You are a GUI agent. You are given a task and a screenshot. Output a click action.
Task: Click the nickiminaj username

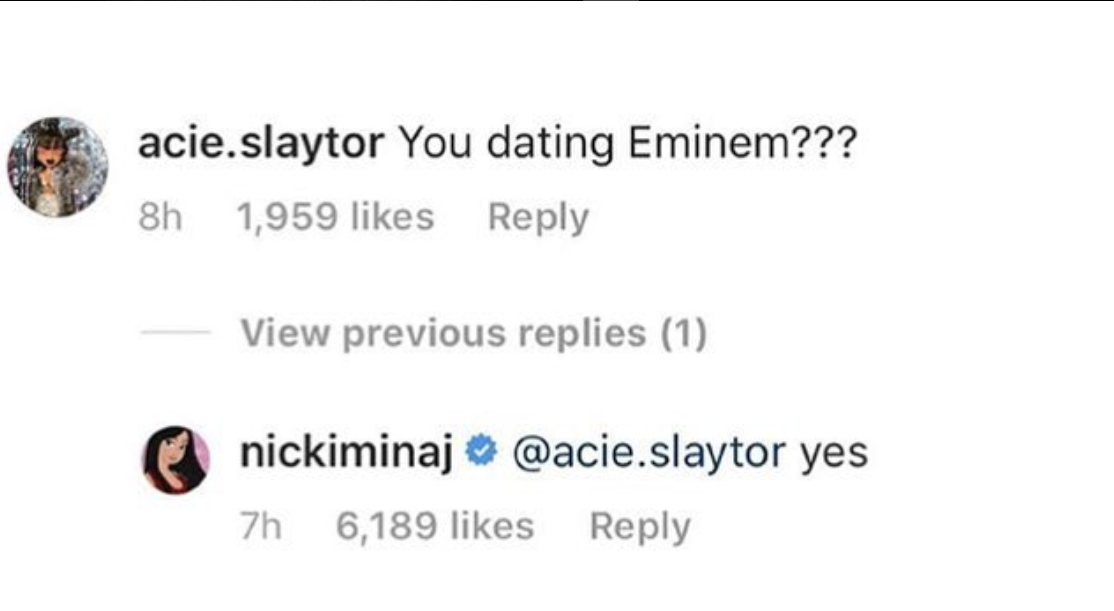(348, 454)
